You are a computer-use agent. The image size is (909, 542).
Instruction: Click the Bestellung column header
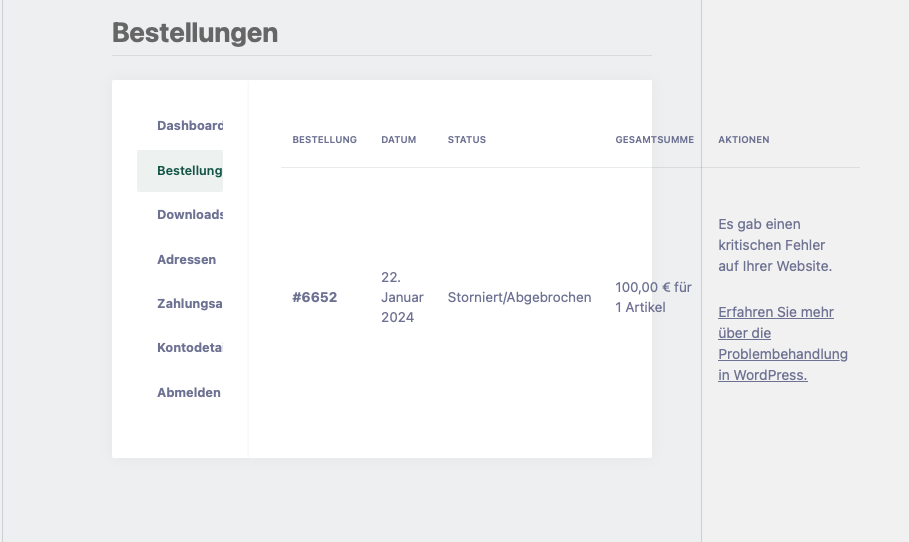coord(325,140)
